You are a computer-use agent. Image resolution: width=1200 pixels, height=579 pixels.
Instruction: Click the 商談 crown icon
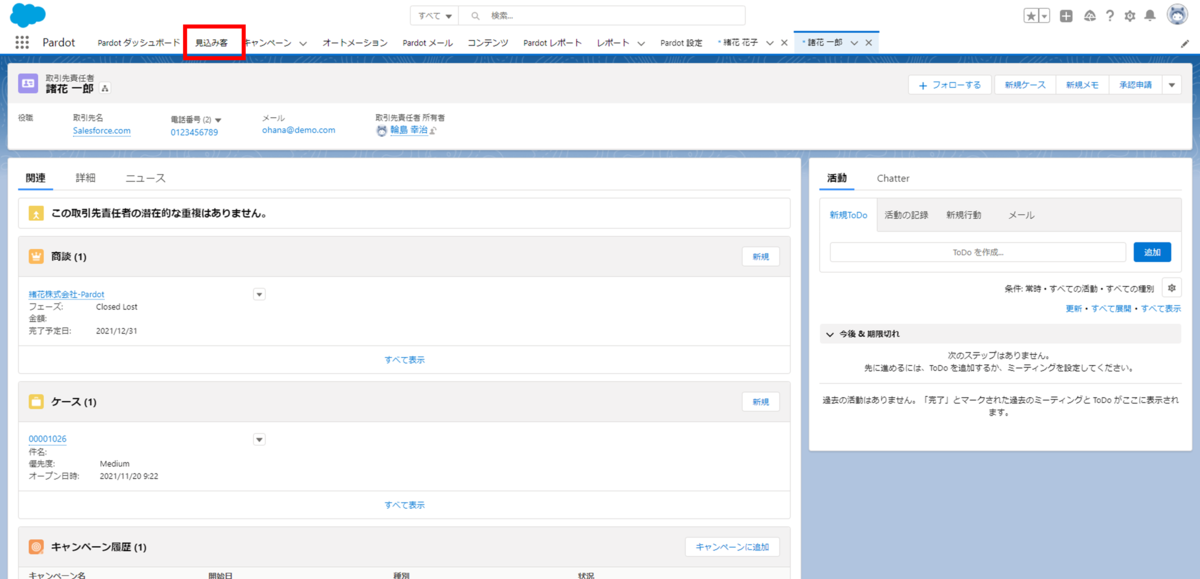click(x=36, y=257)
